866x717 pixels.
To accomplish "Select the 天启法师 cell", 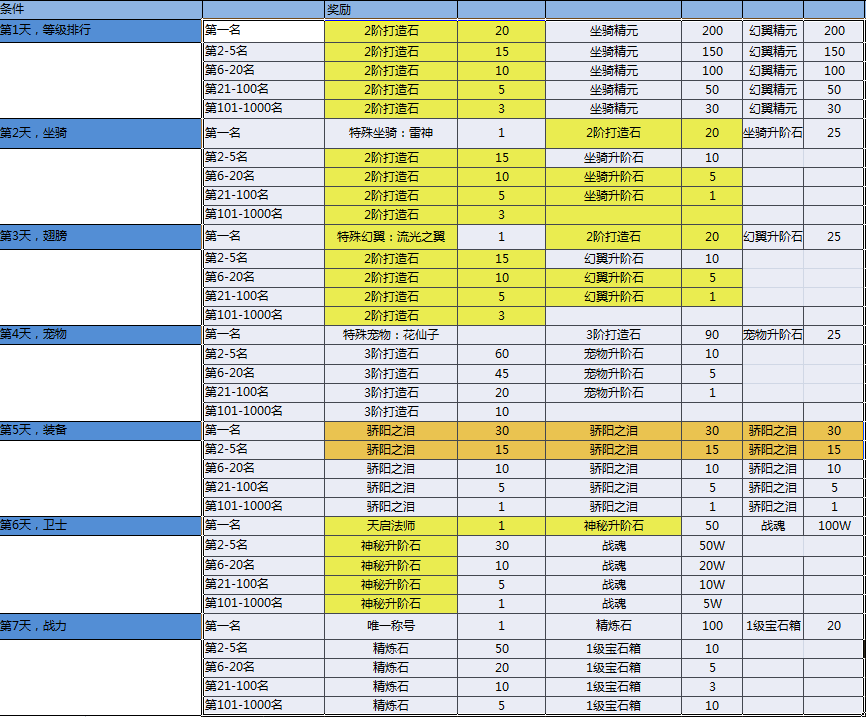I will pos(390,526).
